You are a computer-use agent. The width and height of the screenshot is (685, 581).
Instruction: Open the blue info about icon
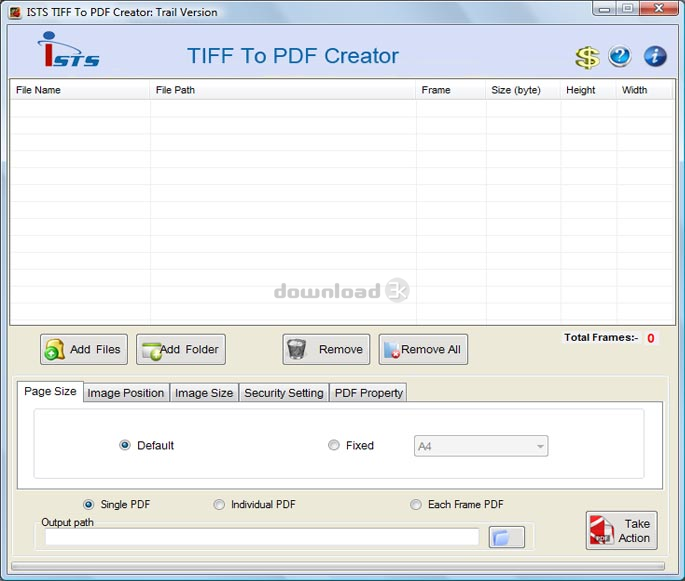pos(655,56)
